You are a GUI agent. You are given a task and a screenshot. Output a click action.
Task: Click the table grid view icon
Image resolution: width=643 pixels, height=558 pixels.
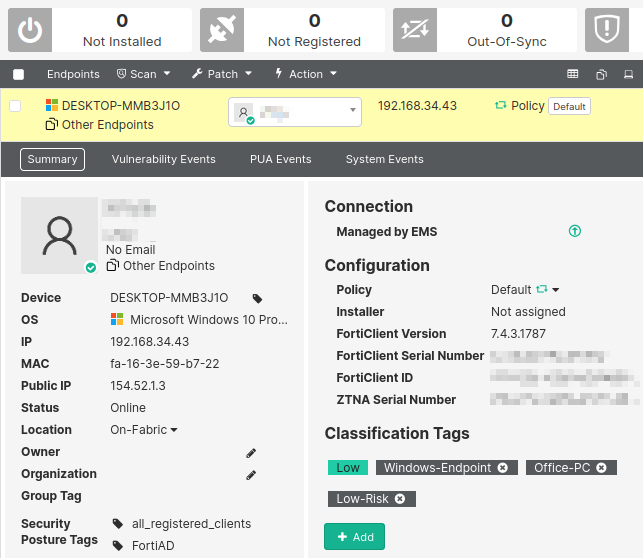pyautogui.click(x=573, y=74)
